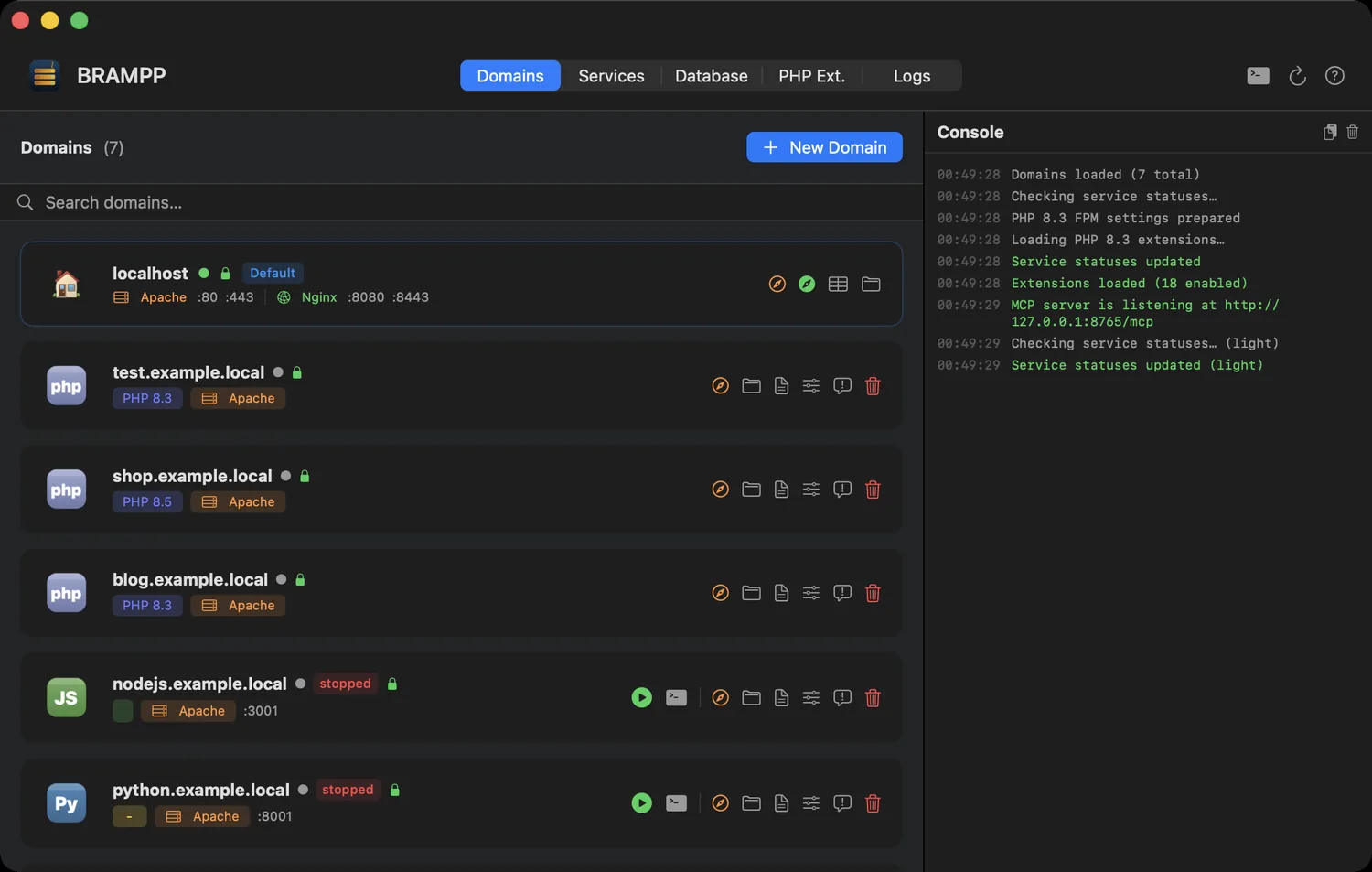Delete blog.example.local with the trash icon
Screen dimensions: 1372x872
click(x=873, y=593)
